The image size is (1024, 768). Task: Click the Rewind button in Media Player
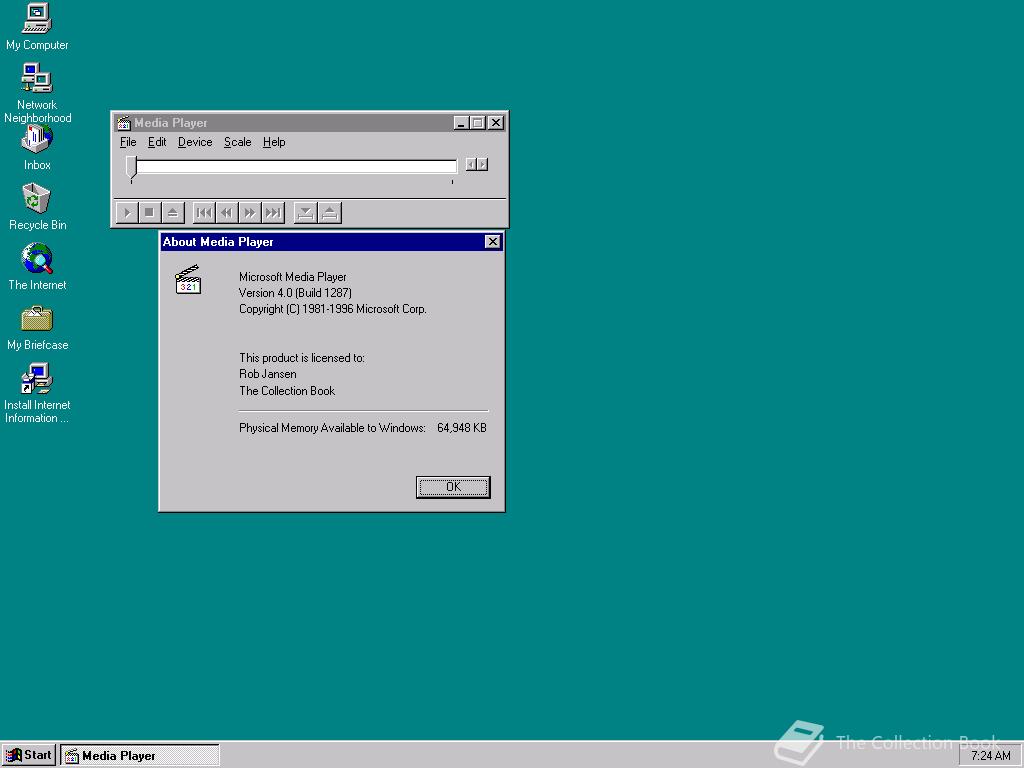coord(227,213)
